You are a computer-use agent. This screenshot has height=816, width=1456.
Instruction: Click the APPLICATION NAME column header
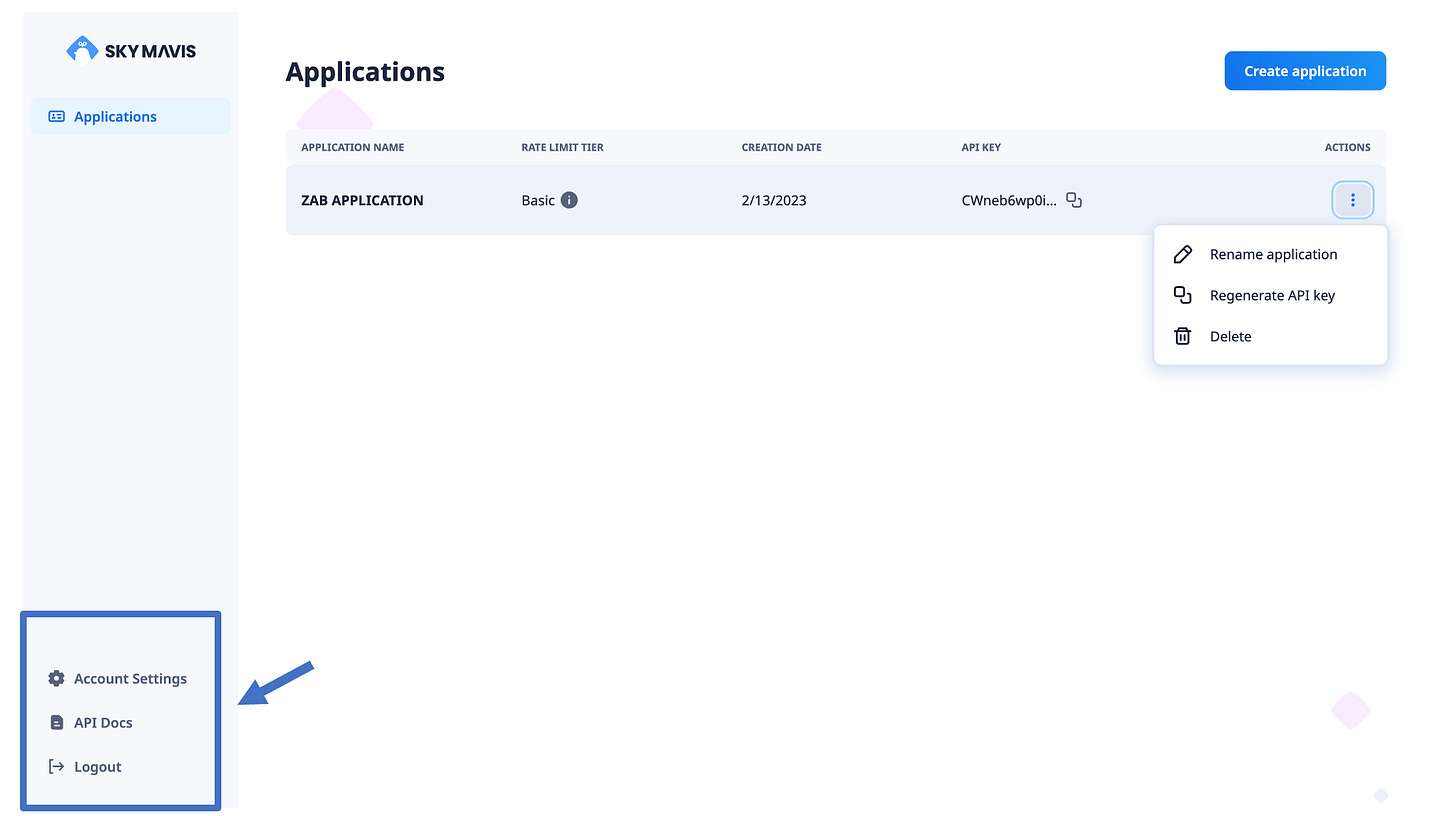(353, 147)
